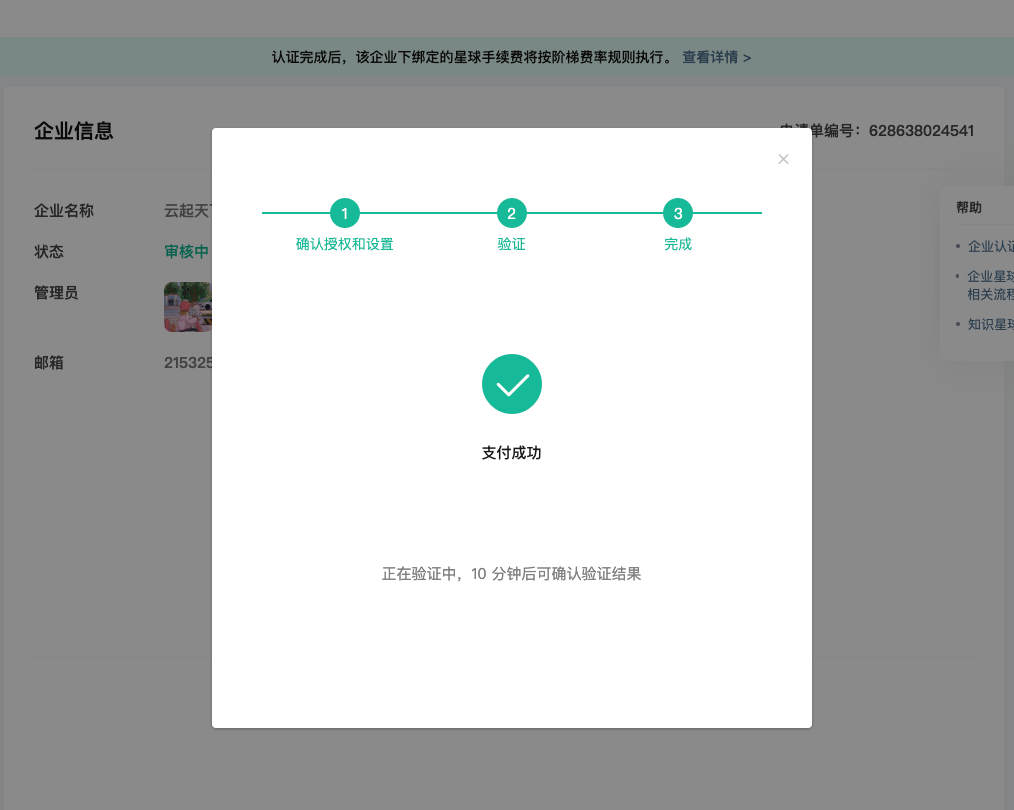Click the 企业信息 heading
The height and width of the screenshot is (810, 1014).
click(74, 131)
